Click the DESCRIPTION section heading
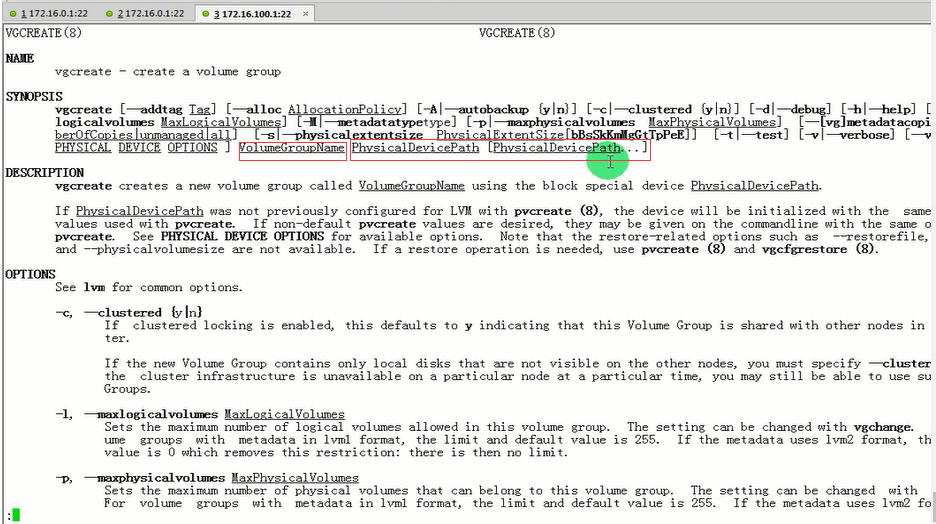Screen dimensions: 936x524 pyautogui.click(x=45, y=173)
